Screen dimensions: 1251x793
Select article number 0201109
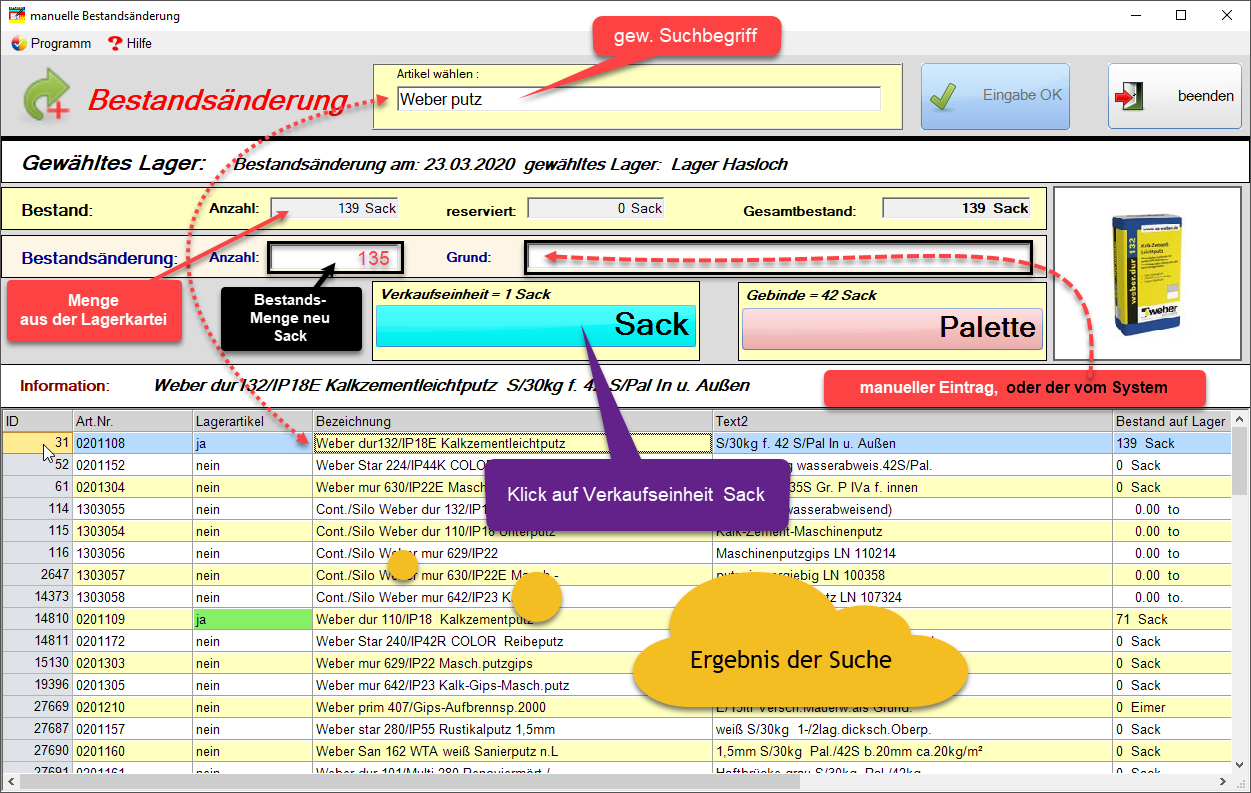[x=133, y=619]
